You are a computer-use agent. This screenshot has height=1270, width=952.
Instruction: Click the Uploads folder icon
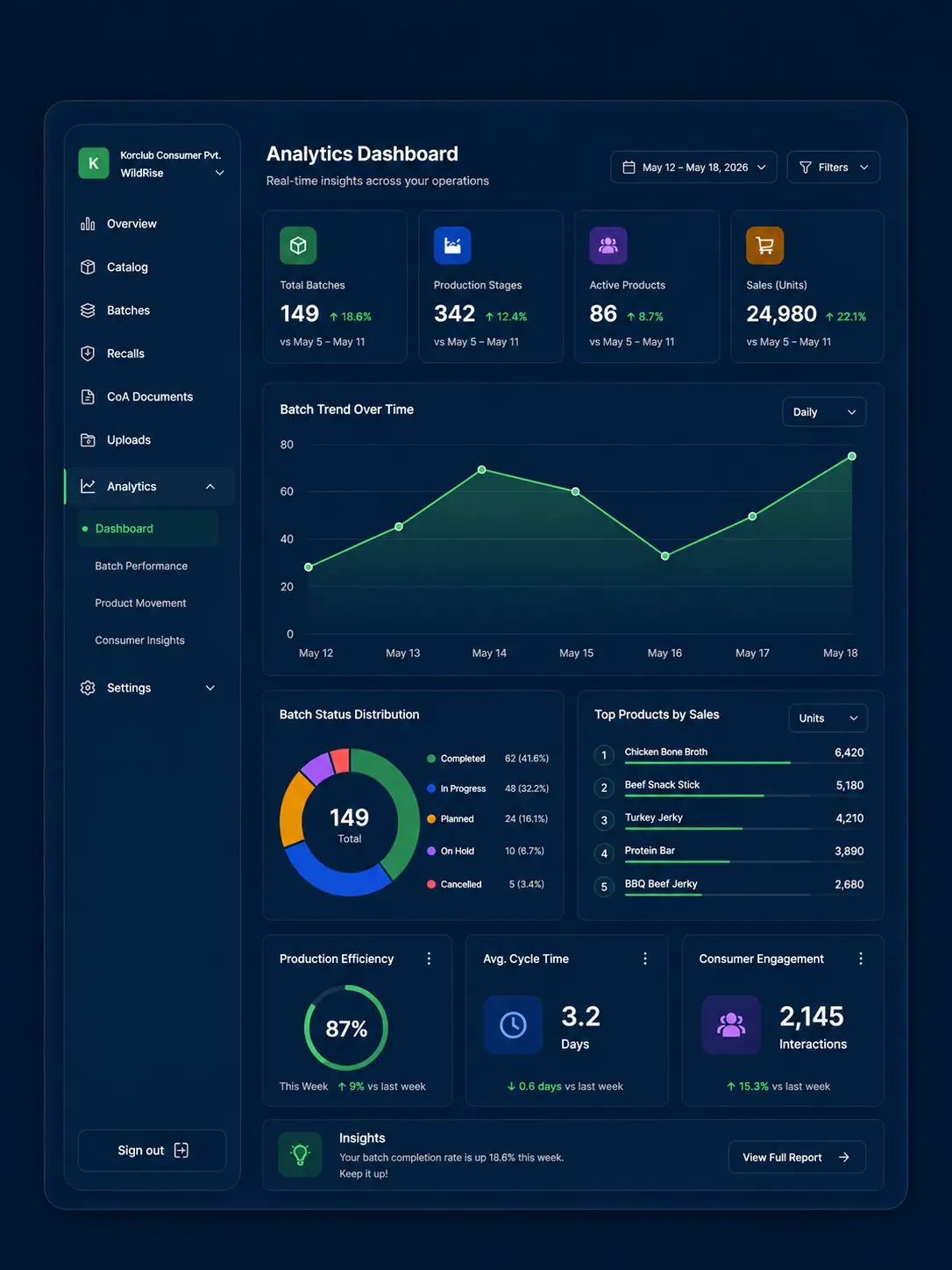click(x=88, y=440)
